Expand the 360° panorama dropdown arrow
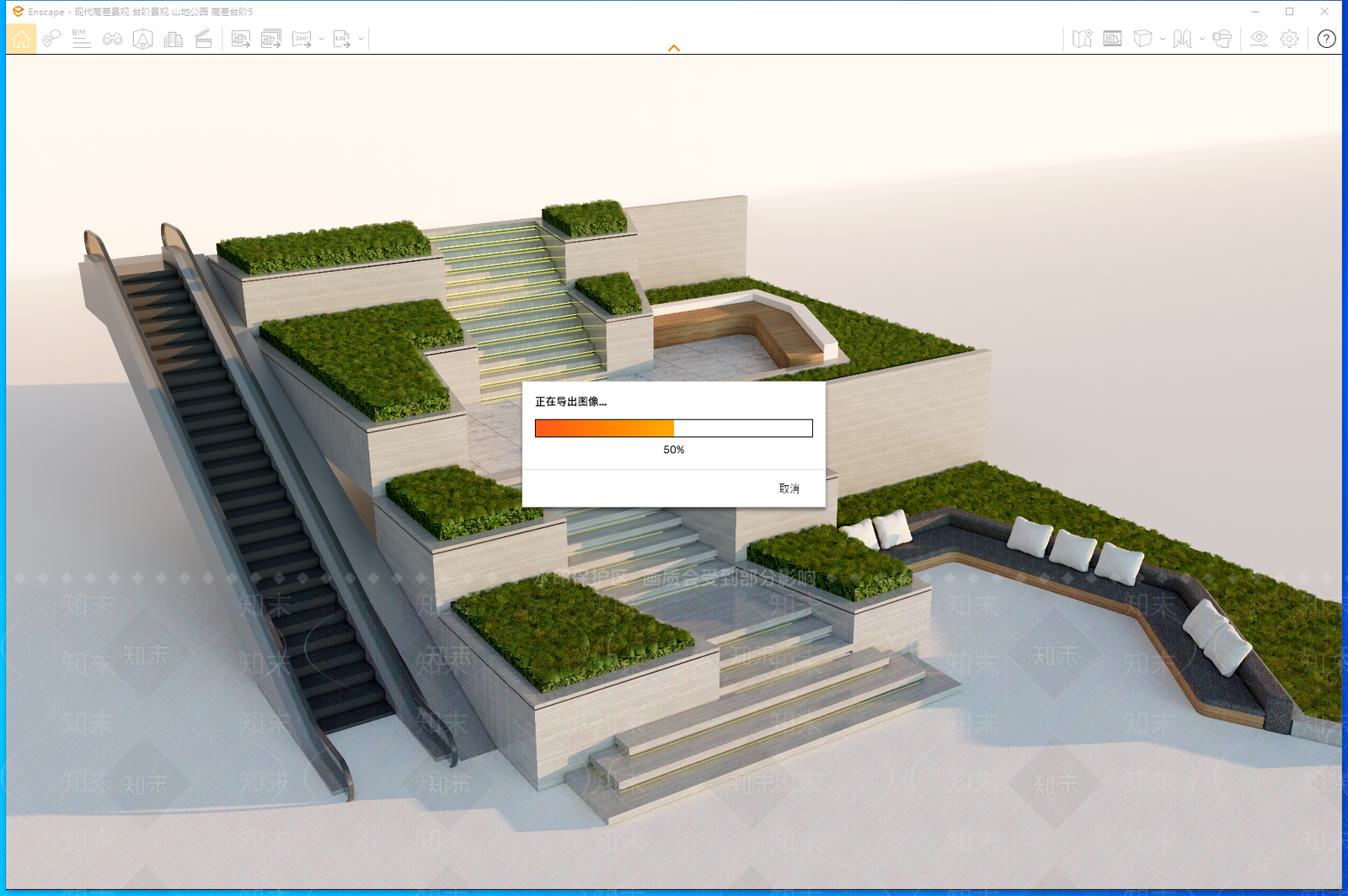This screenshot has width=1348, height=896. [322, 39]
